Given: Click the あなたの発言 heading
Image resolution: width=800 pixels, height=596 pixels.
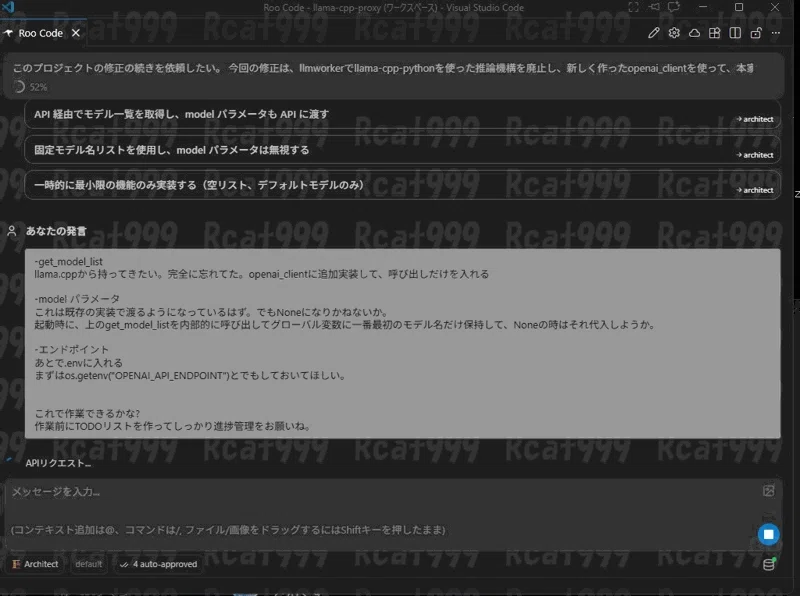Looking at the screenshot, I should pyautogui.click(x=56, y=231).
